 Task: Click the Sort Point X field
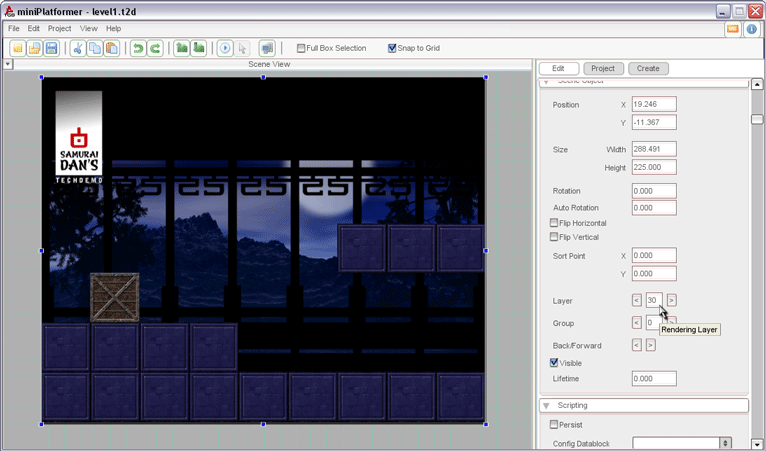tap(654, 255)
